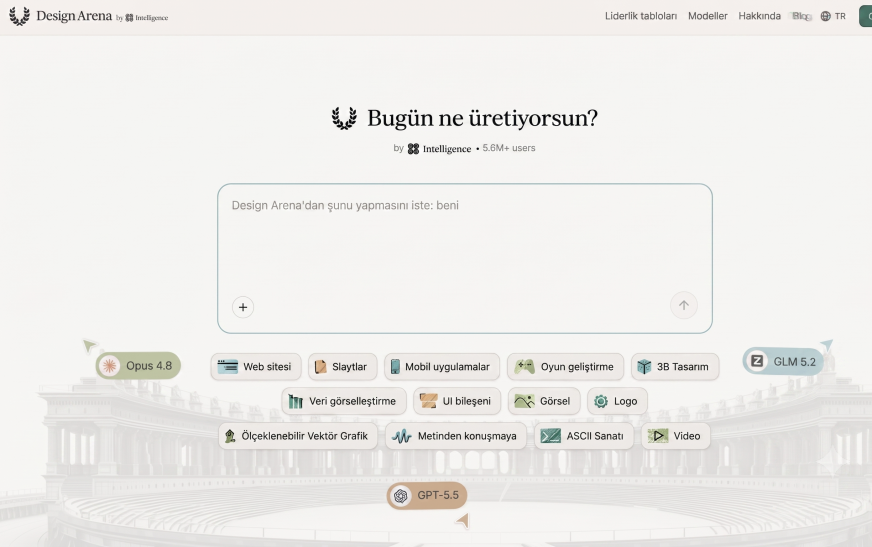Image resolution: width=872 pixels, height=547 pixels.
Task: Click the Görsel landscape icon
Action: 524,401
